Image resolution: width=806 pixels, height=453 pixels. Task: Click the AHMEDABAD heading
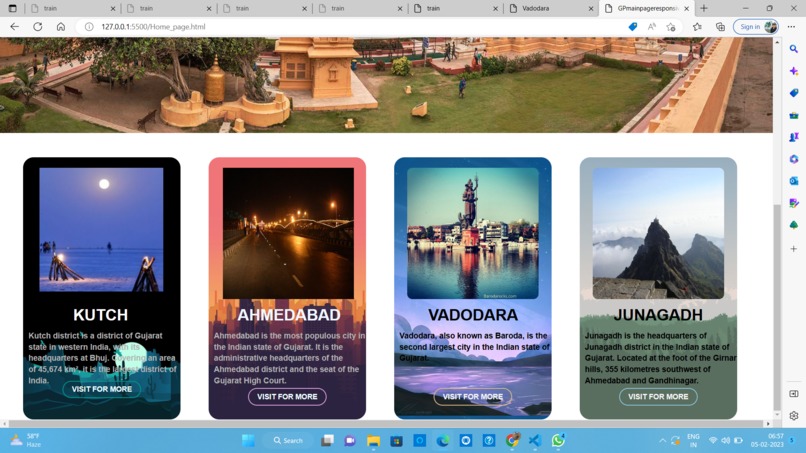(x=289, y=315)
